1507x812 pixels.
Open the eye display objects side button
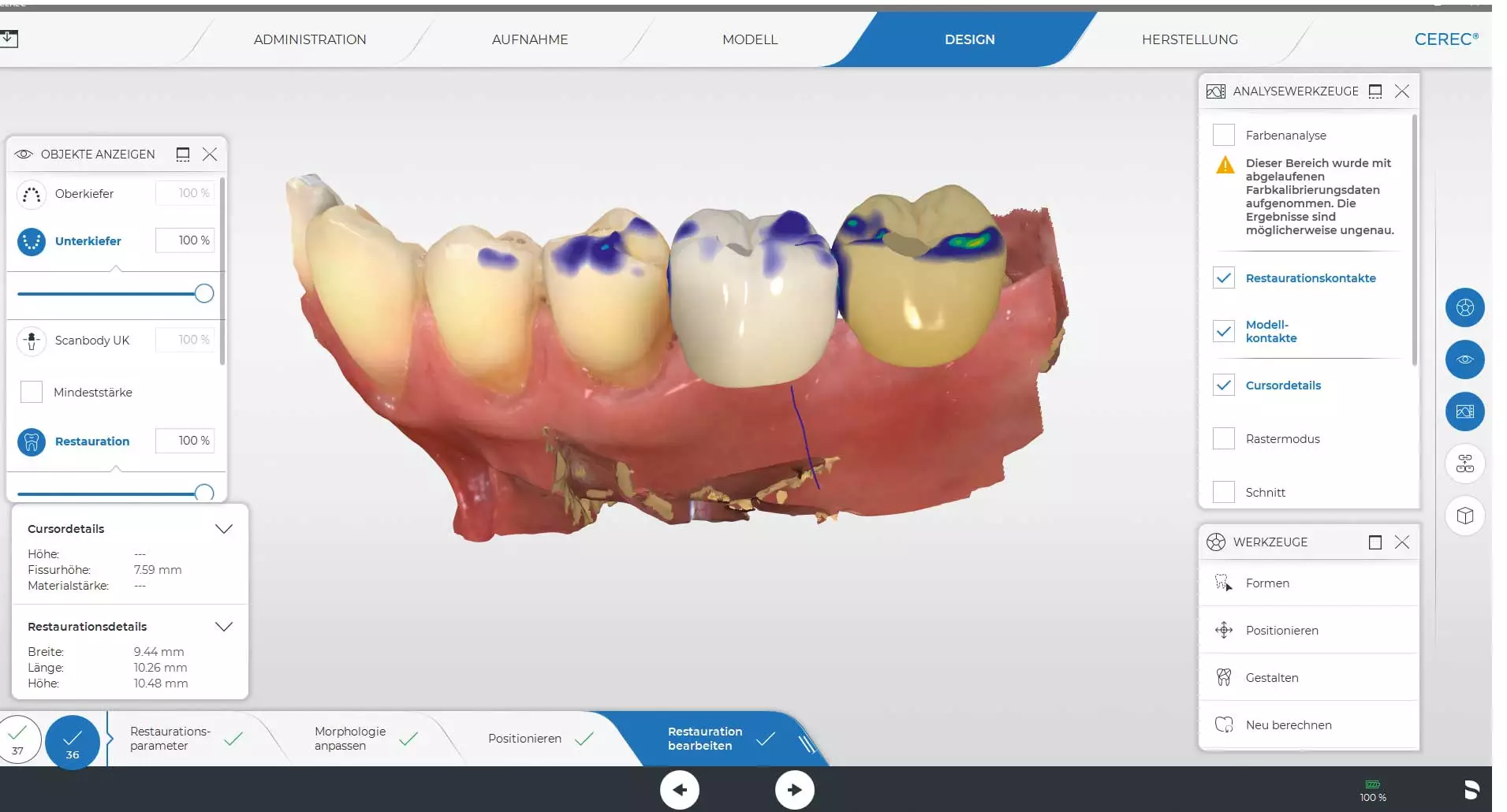tap(1464, 359)
